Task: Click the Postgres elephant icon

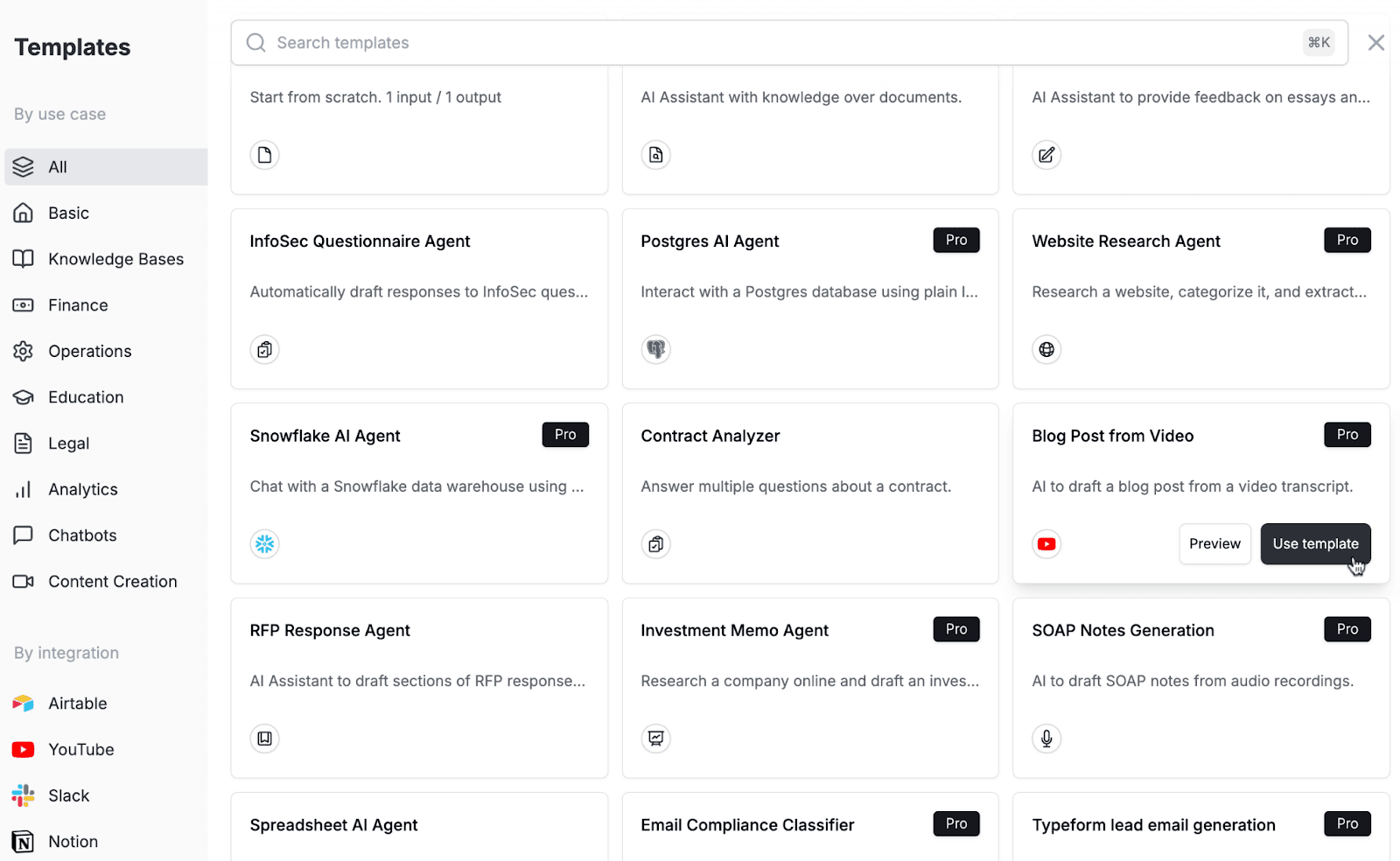Action: click(x=655, y=349)
